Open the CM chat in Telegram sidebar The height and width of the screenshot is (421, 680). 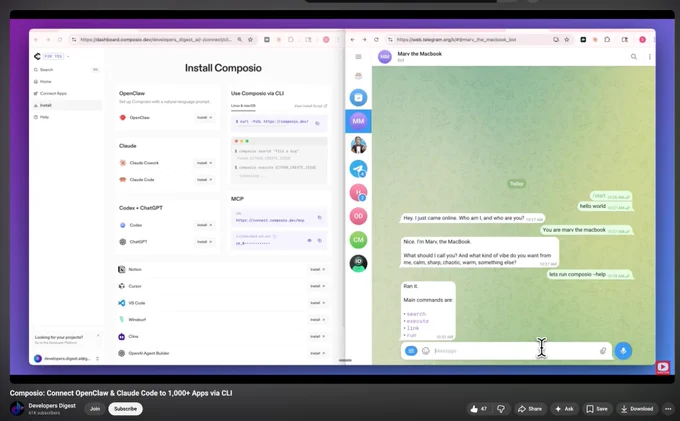[x=358, y=240]
